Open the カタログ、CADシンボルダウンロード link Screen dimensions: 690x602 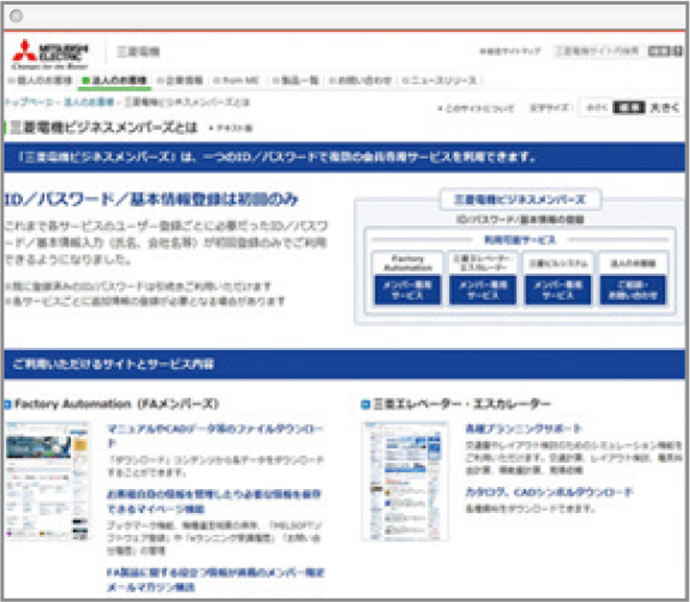(x=549, y=492)
